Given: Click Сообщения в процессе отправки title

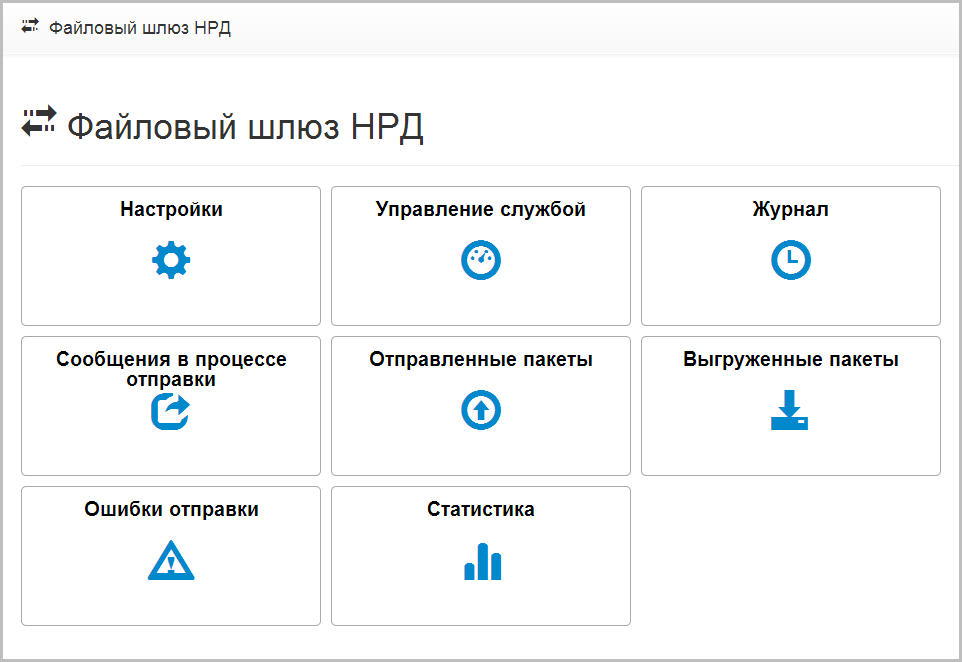Looking at the screenshot, I should click(171, 369).
